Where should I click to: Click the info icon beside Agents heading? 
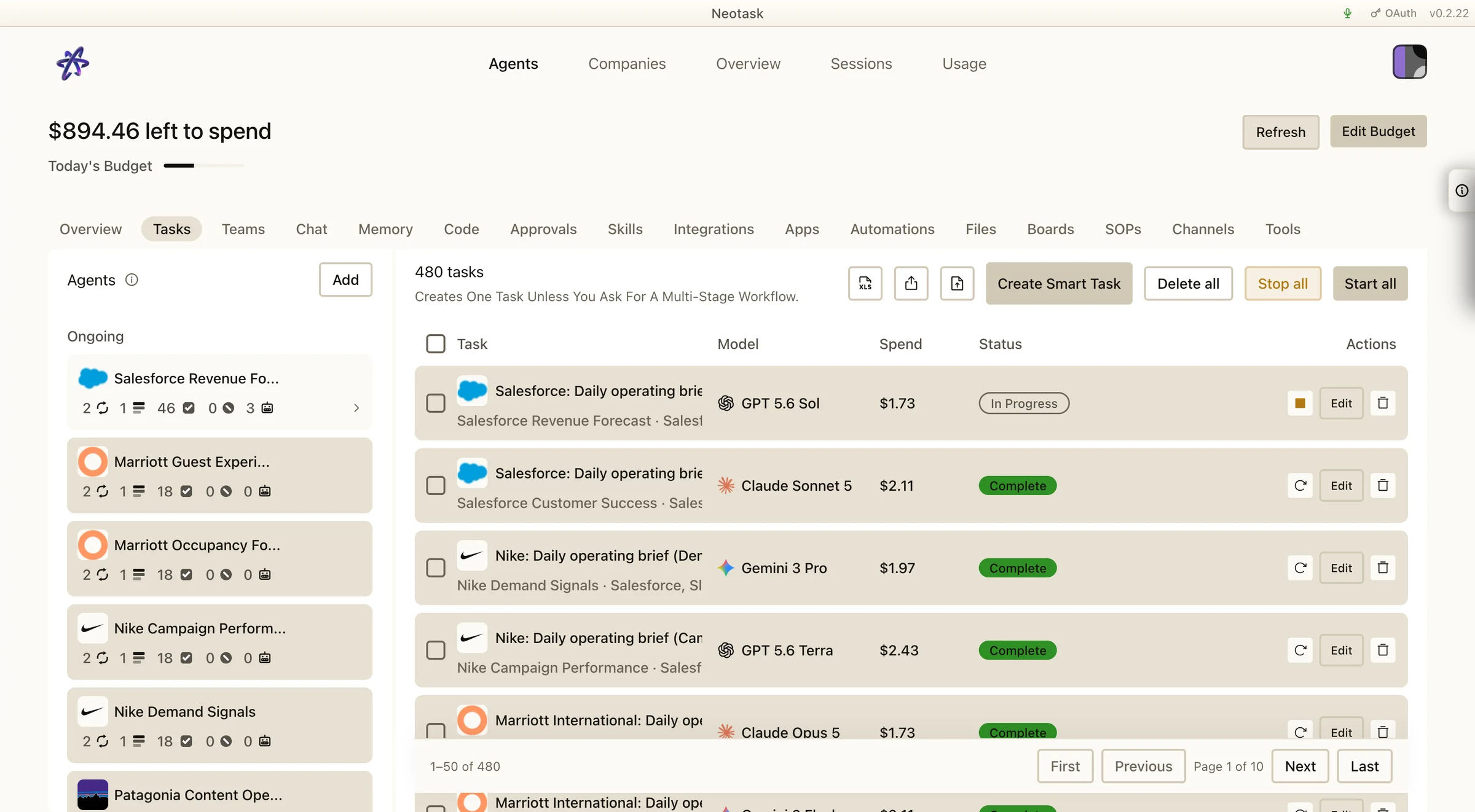point(132,280)
